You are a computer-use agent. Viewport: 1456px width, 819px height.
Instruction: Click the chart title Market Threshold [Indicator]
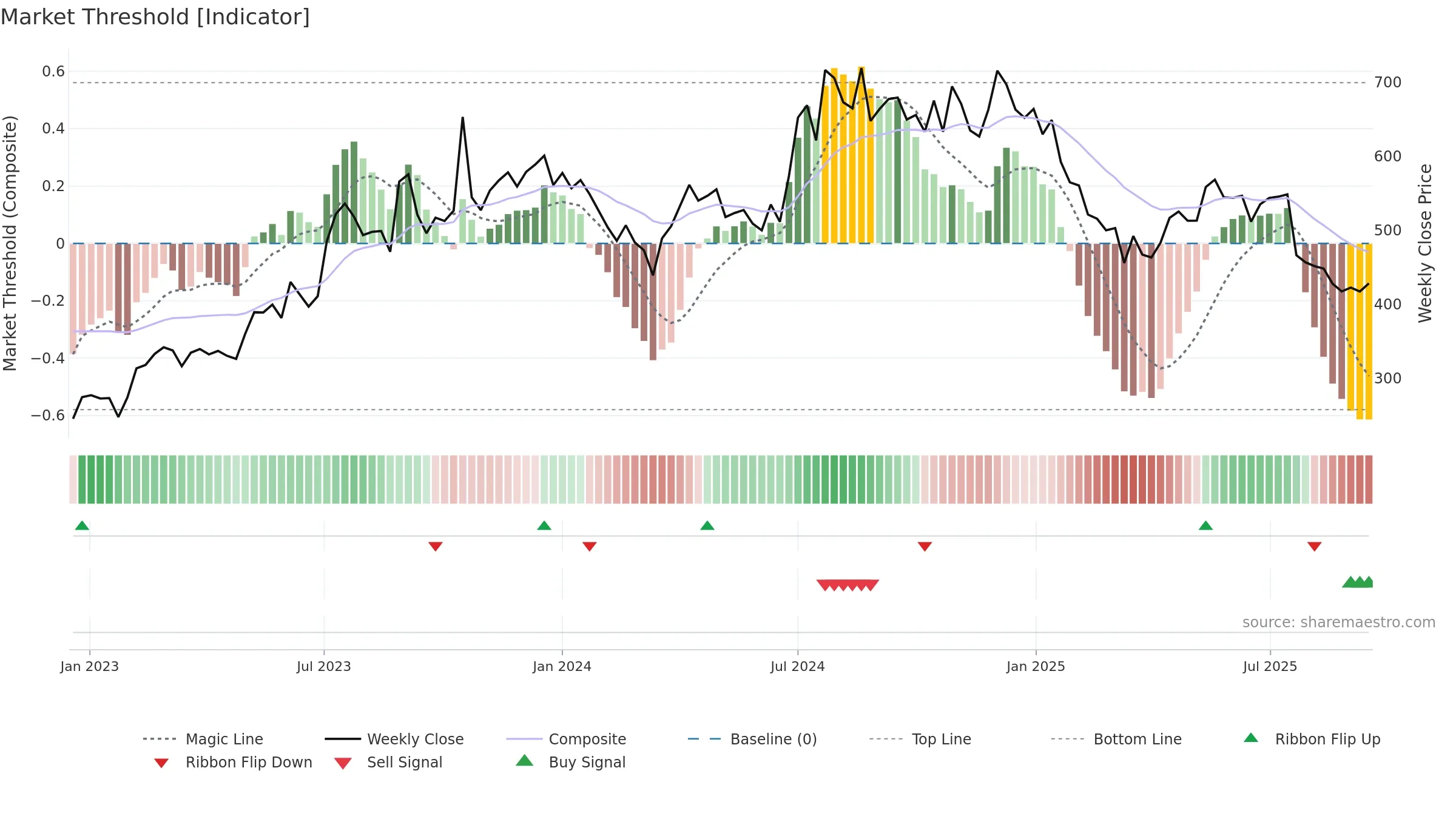click(155, 17)
